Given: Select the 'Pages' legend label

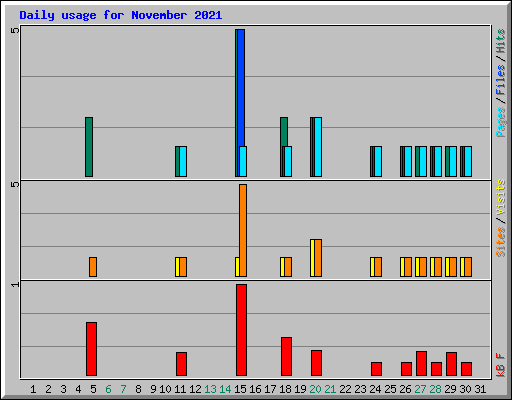Looking at the screenshot, I should 501,122.
